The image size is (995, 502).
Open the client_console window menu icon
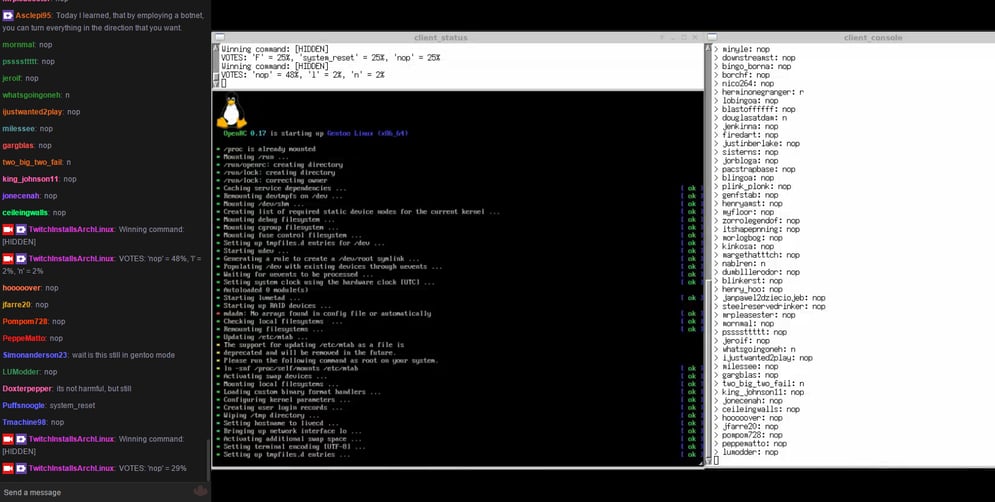point(711,37)
